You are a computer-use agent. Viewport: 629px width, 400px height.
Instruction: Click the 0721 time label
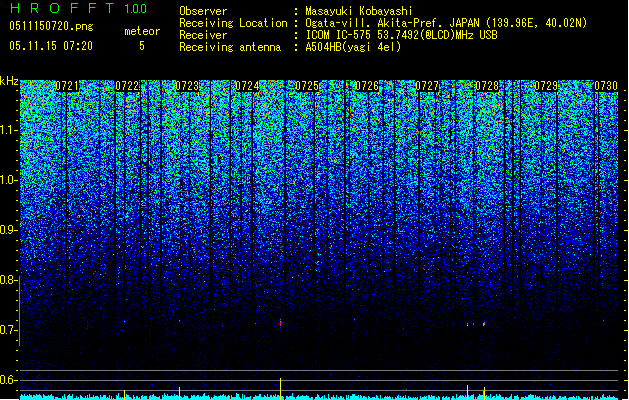tap(67, 86)
